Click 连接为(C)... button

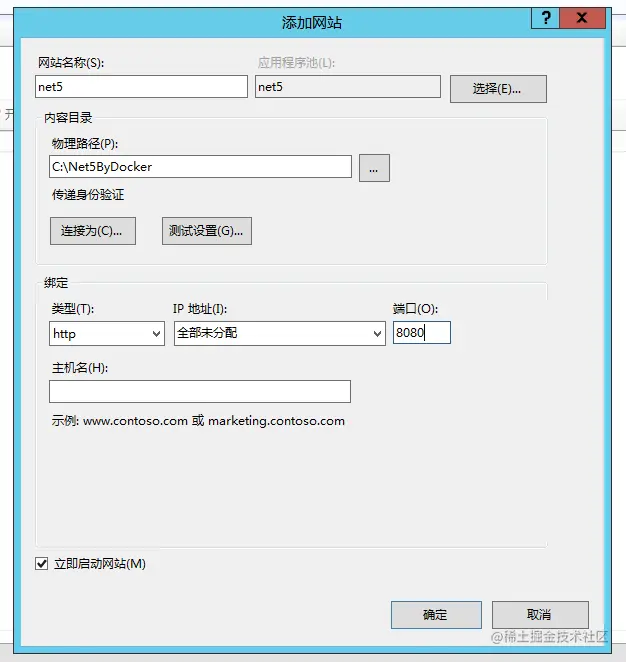[x=93, y=231]
